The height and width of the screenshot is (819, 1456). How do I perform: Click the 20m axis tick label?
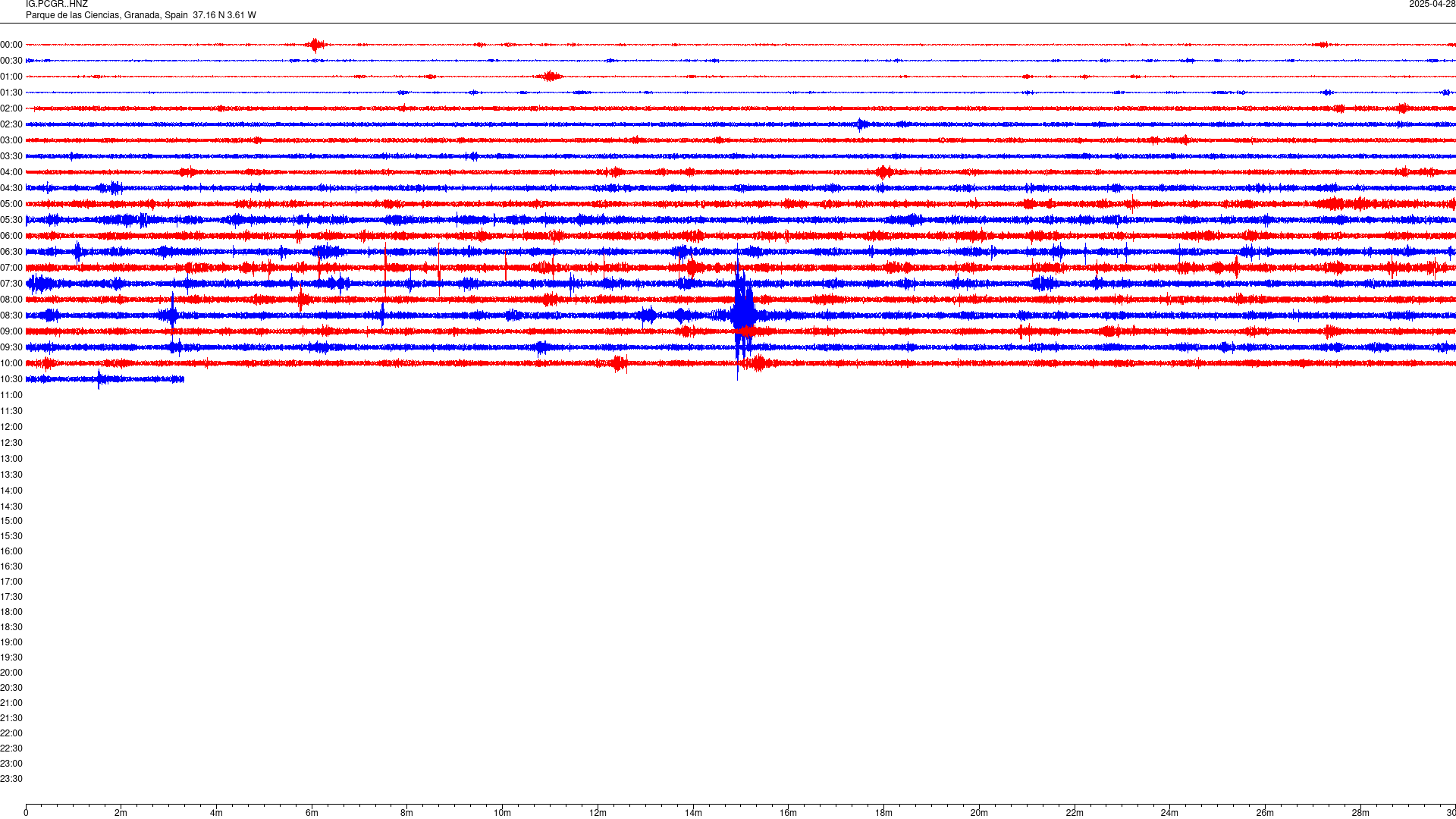point(979,813)
